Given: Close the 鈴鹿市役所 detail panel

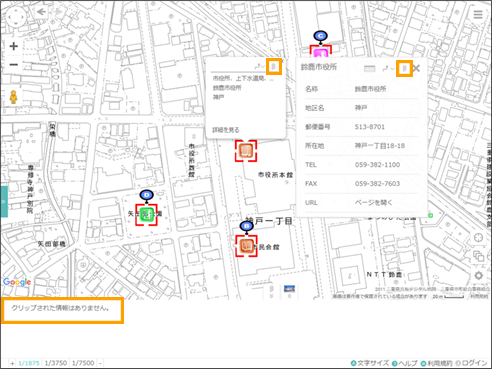Looking at the screenshot, I should [x=416, y=69].
